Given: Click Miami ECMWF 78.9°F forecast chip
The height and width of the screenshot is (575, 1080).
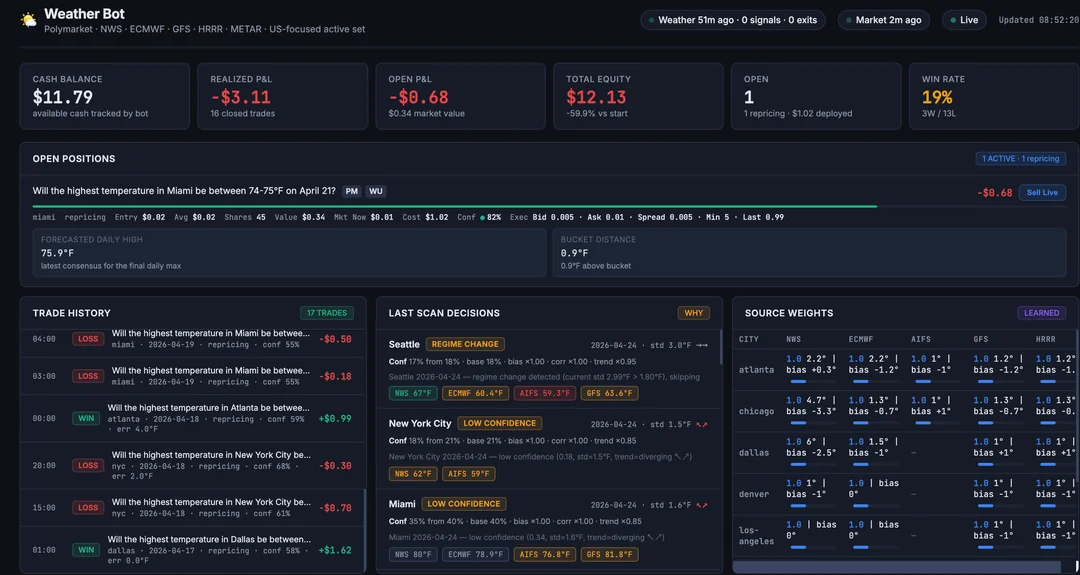Looking at the screenshot, I should pyautogui.click(x=476, y=554).
